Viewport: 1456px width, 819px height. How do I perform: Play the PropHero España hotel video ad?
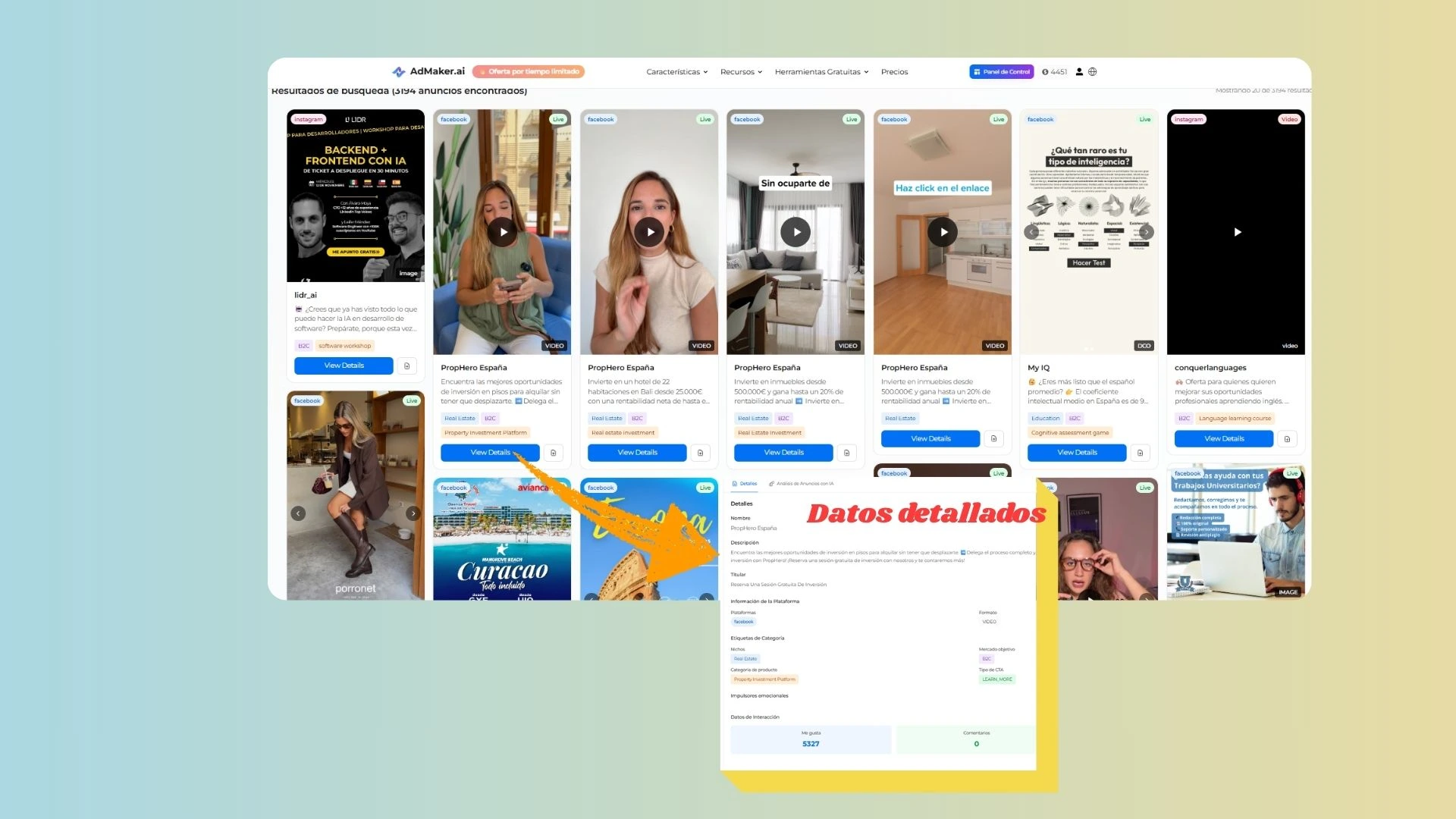pos(649,232)
